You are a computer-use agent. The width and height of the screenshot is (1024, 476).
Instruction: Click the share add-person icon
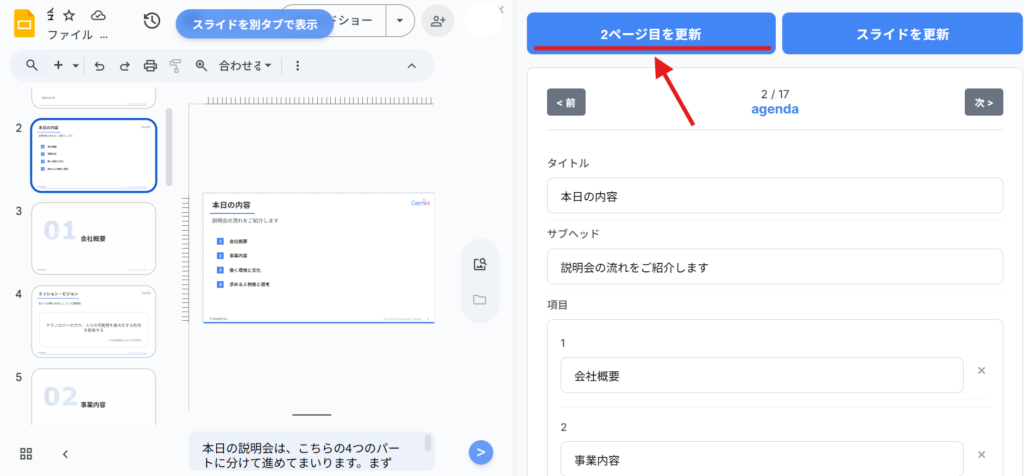coord(435,21)
